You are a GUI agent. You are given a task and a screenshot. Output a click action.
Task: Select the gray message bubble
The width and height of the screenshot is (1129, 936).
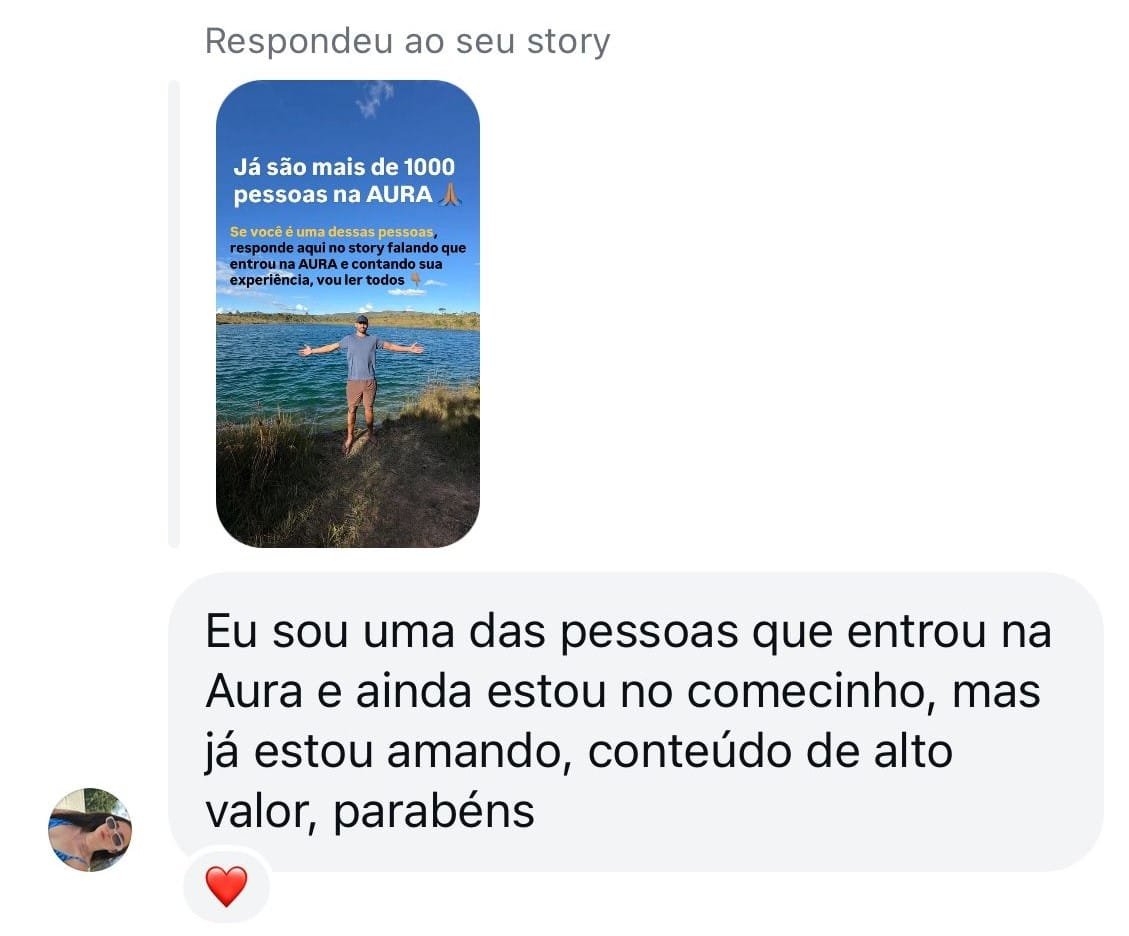click(636, 721)
